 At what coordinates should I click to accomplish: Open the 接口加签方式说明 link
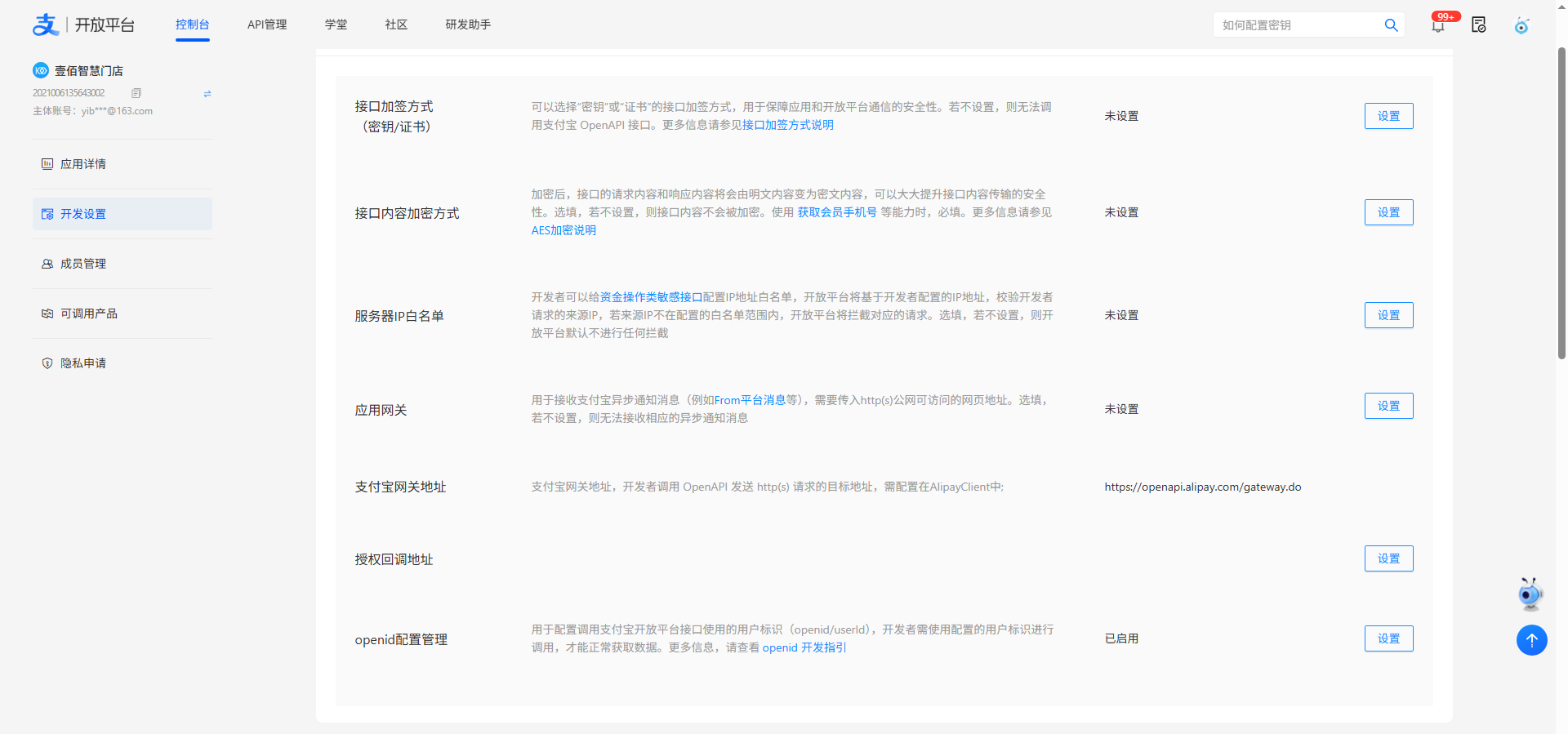pyautogui.click(x=788, y=125)
